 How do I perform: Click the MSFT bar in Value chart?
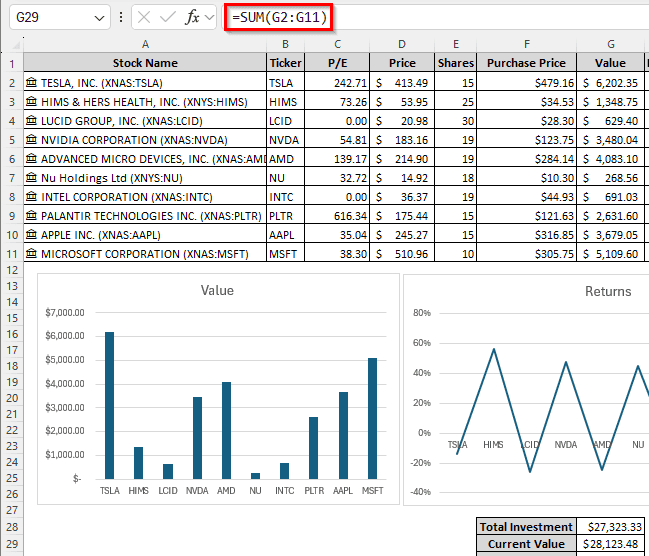click(373, 419)
